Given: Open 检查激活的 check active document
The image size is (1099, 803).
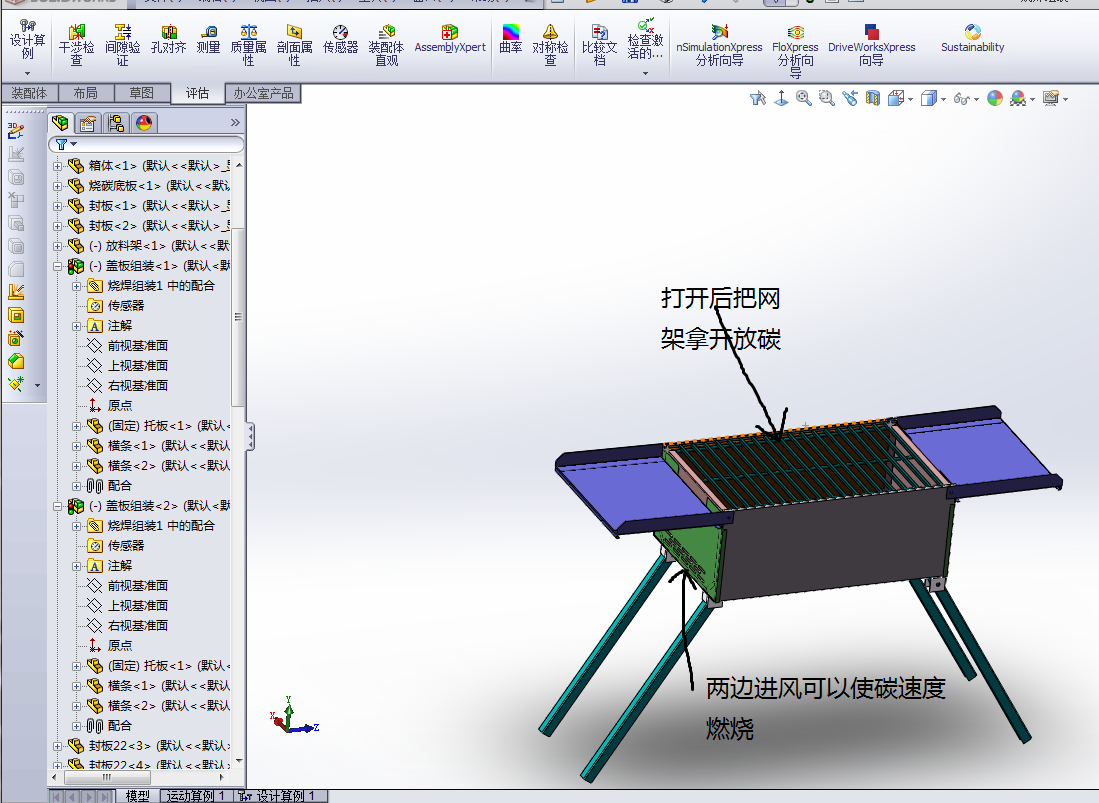Looking at the screenshot, I should click(x=646, y=41).
